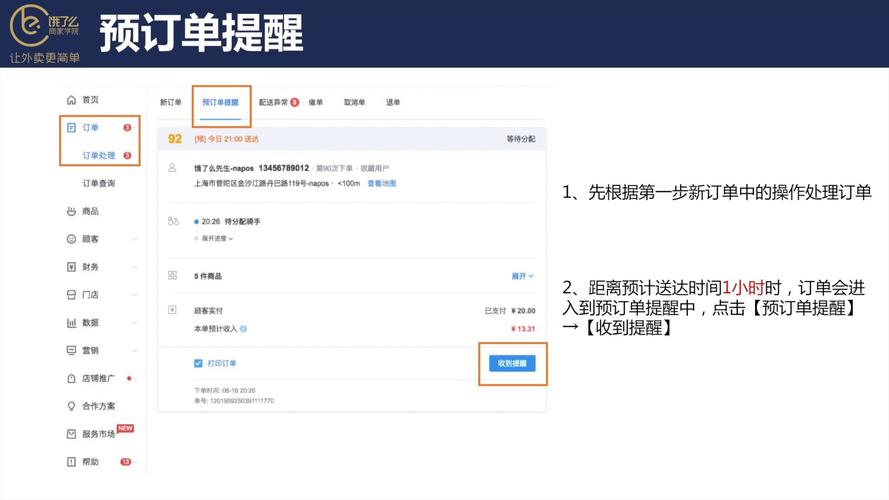Screen dimensions: 889x500
Task: Click the 帮助 red count badge
Action: 126,462
